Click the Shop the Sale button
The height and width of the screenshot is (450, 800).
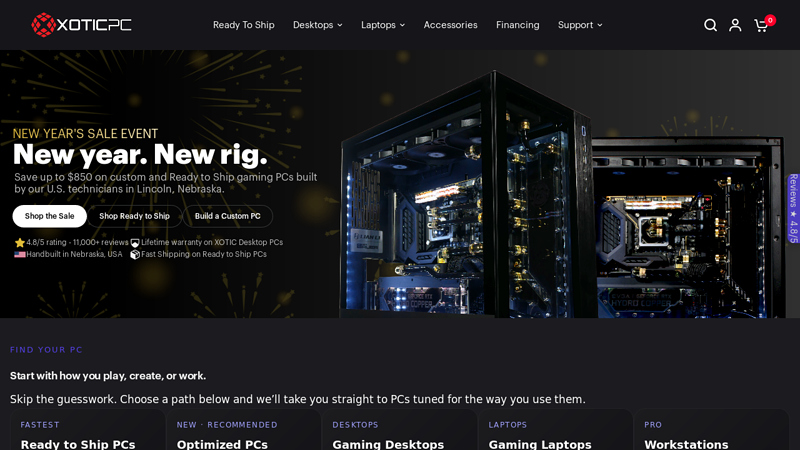tap(49, 216)
